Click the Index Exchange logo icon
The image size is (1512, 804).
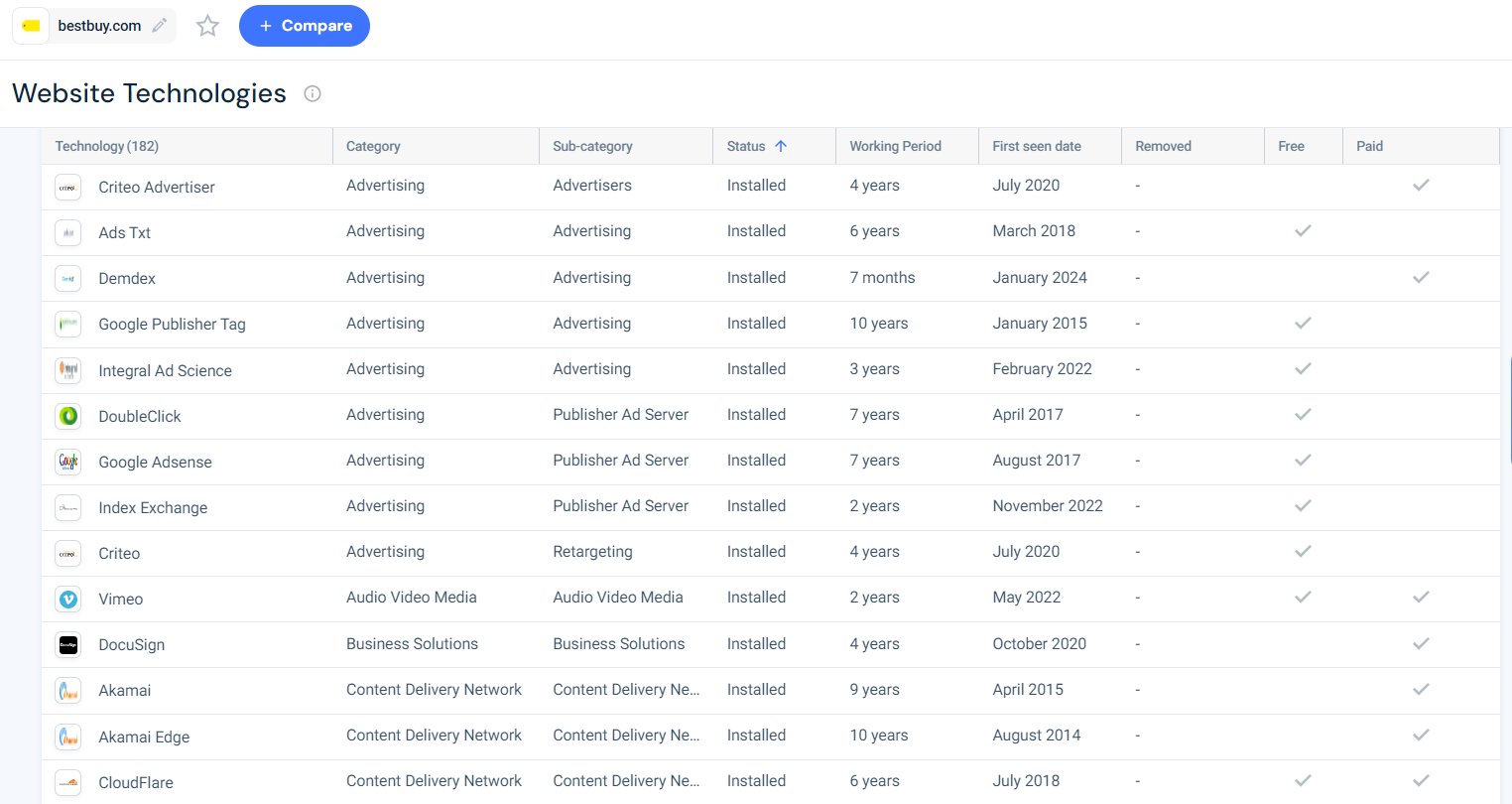tap(67, 507)
